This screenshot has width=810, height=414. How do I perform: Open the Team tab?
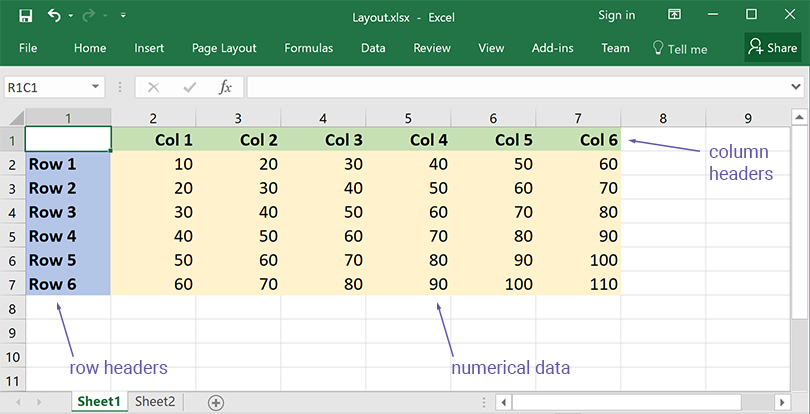coord(615,48)
